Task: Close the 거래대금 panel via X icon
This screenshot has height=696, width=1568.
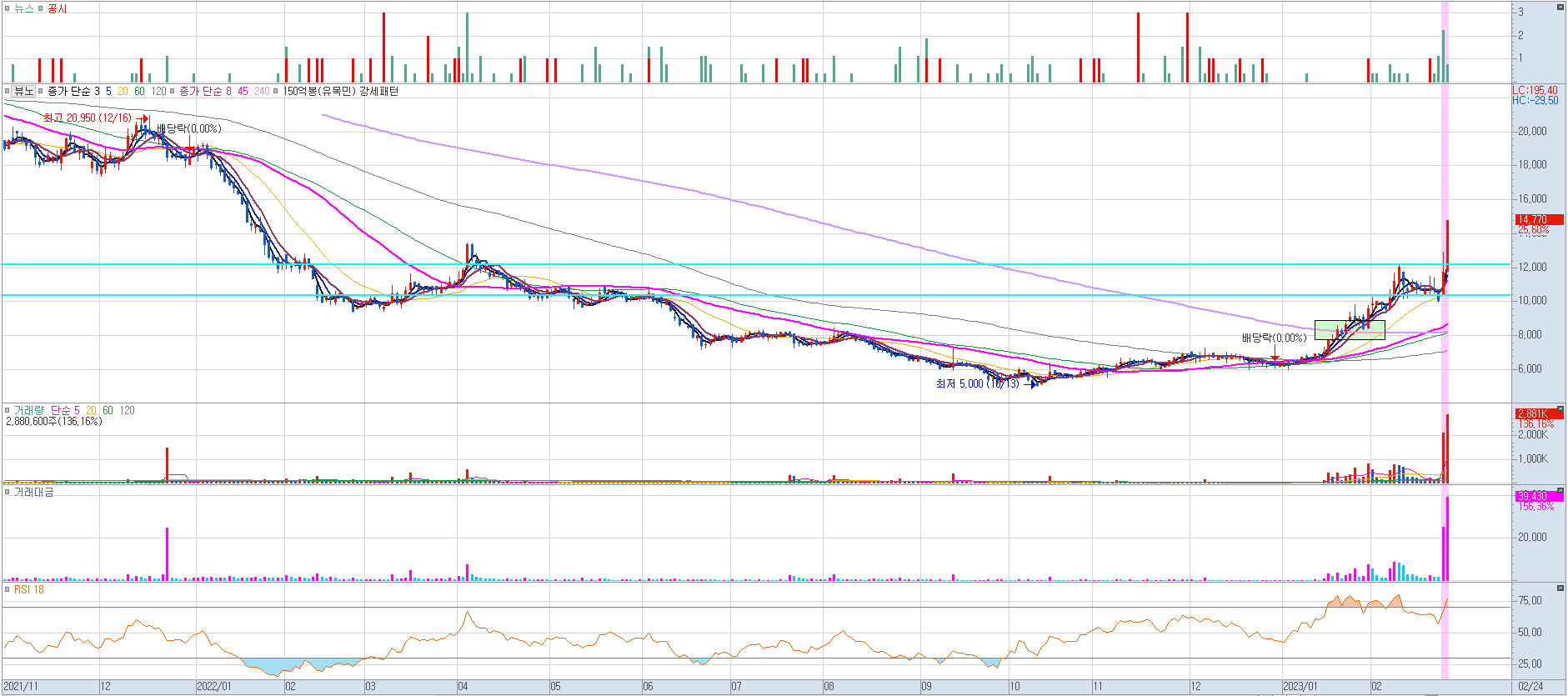Action: pyautogui.click(x=1560, y=492)
